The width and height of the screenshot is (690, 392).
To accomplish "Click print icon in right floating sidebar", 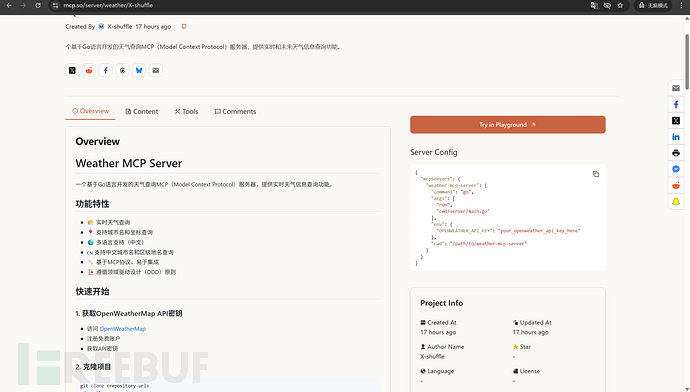I will [676, 153].
